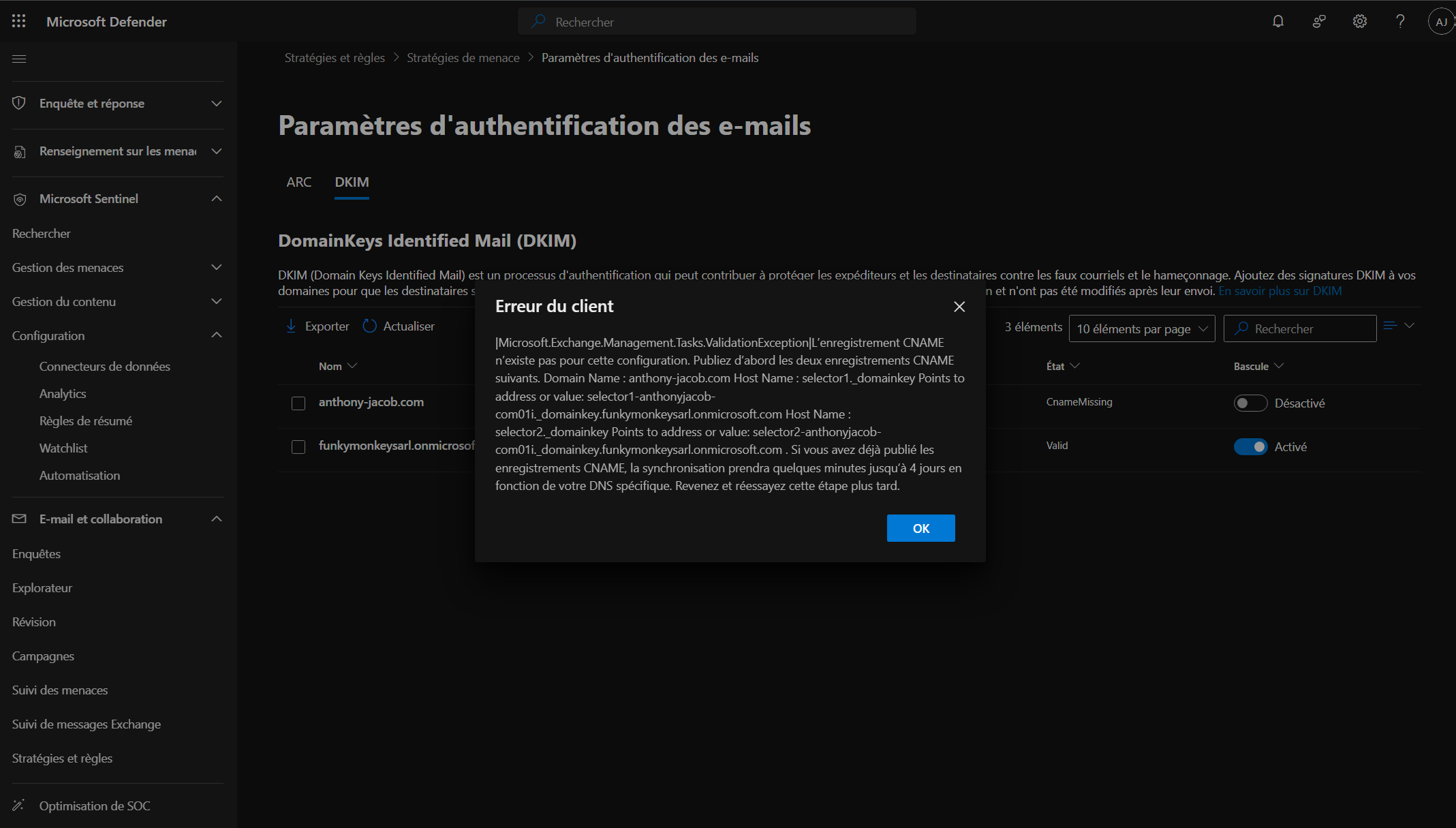
Task: Select the DKIM tab
Action: pos(352,182)
